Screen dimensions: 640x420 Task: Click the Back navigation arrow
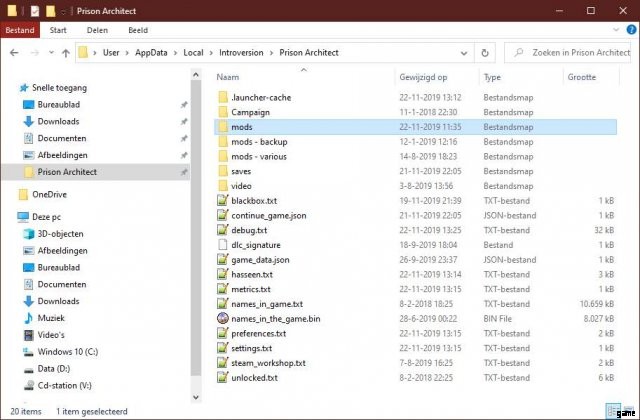pyautogui.click(x=14, y=53)
